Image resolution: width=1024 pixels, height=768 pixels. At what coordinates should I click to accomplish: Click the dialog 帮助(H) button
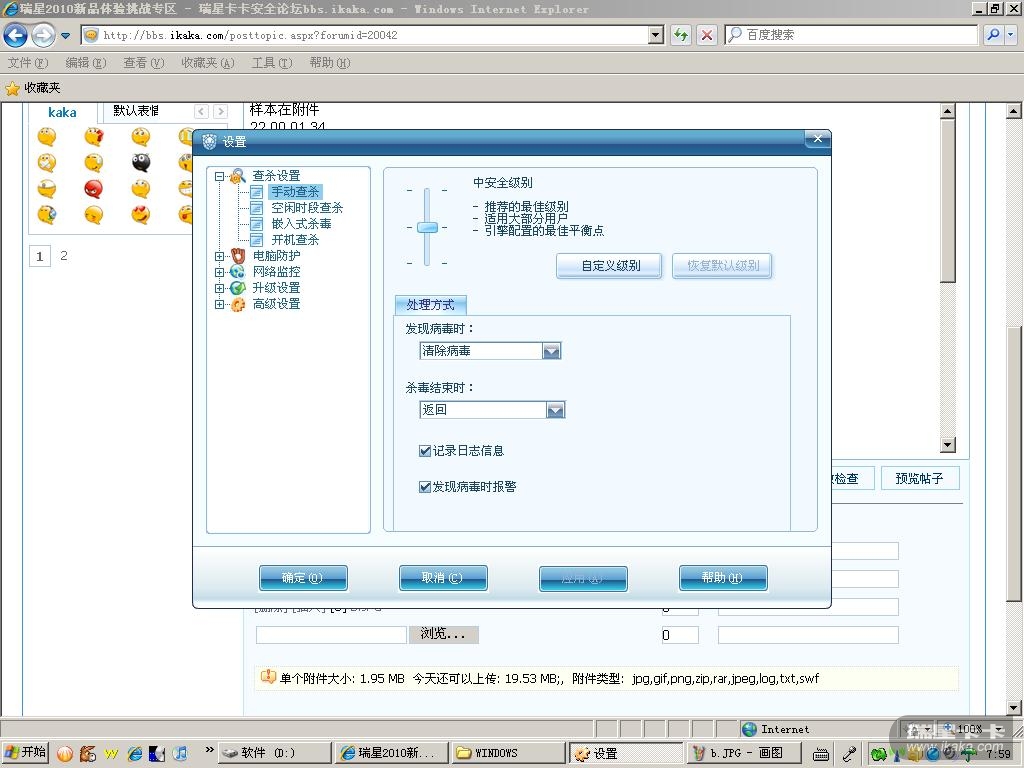pyautogui.click(x=723, y=578)
